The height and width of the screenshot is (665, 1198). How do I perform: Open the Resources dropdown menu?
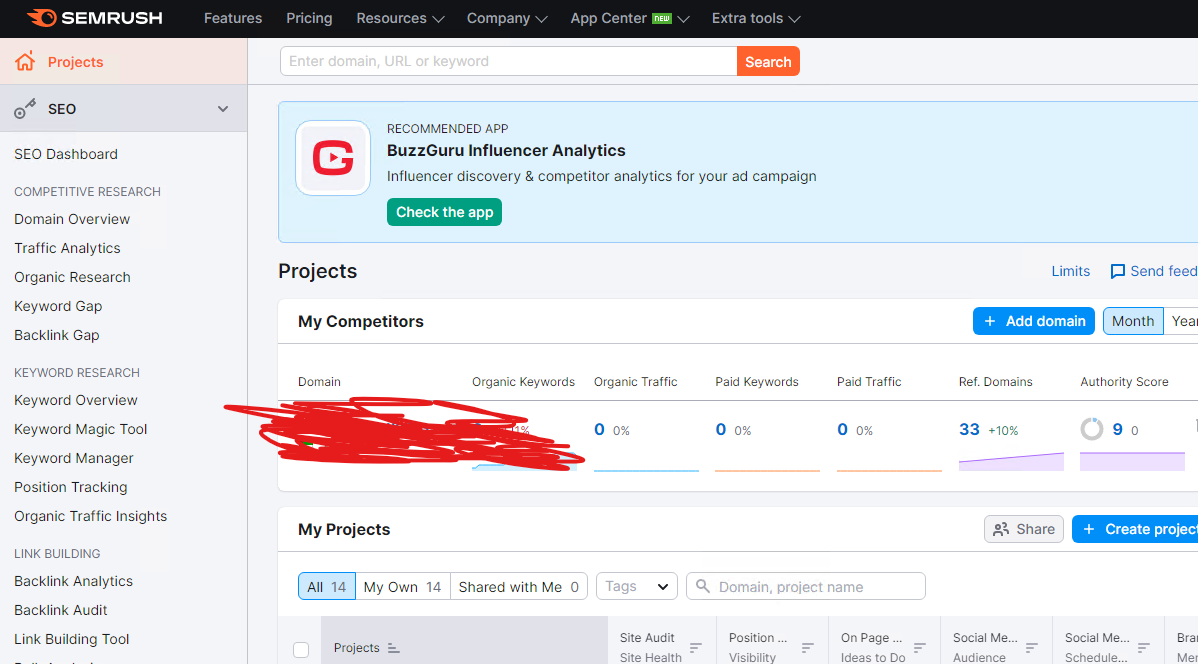[x=400, y=18]
